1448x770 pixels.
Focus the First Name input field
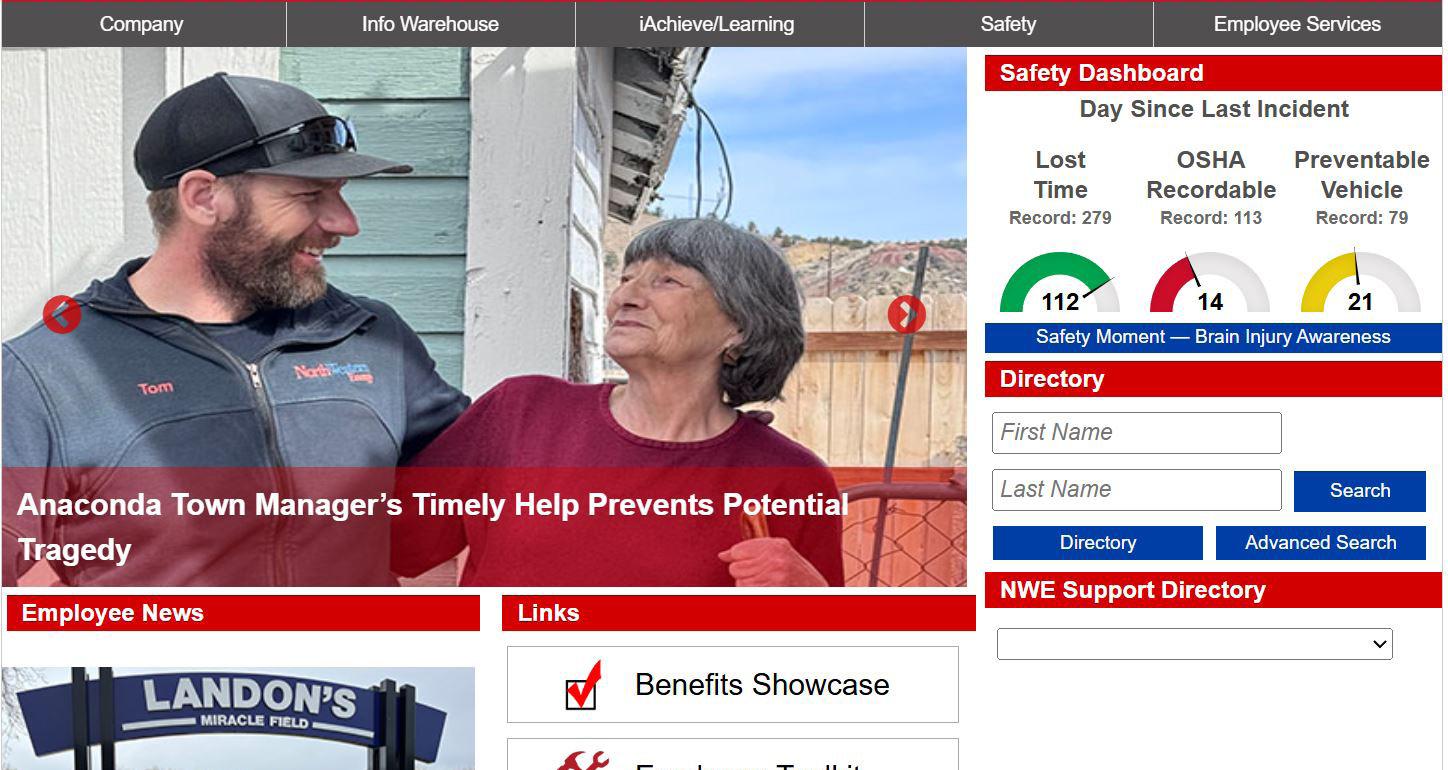pos(1137,433)
